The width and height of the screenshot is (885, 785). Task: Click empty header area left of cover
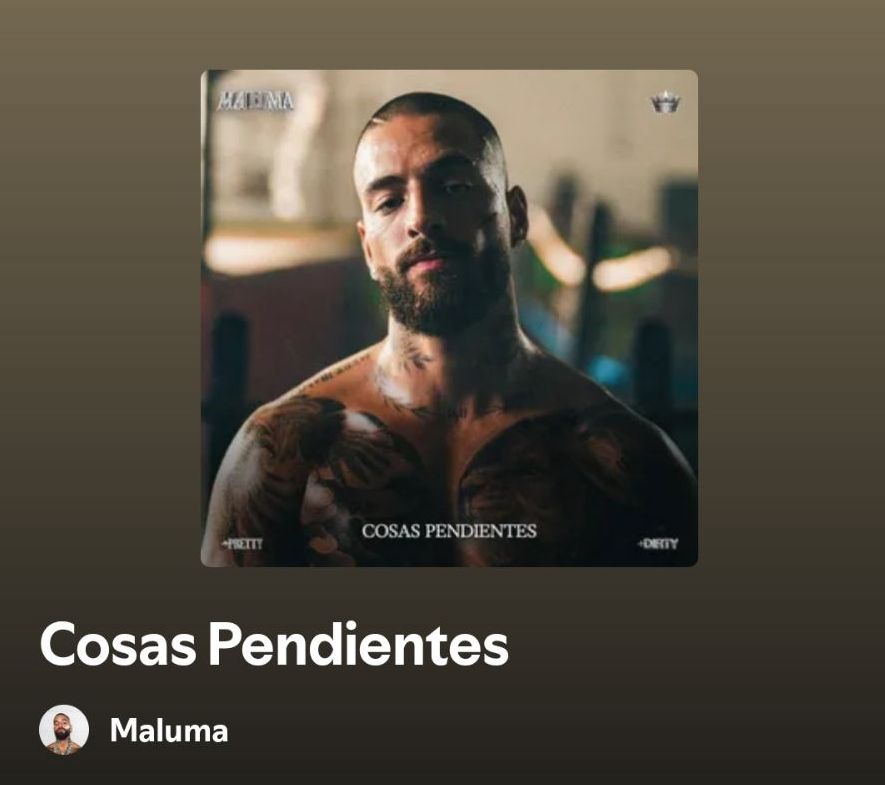[x=100, y=282]
